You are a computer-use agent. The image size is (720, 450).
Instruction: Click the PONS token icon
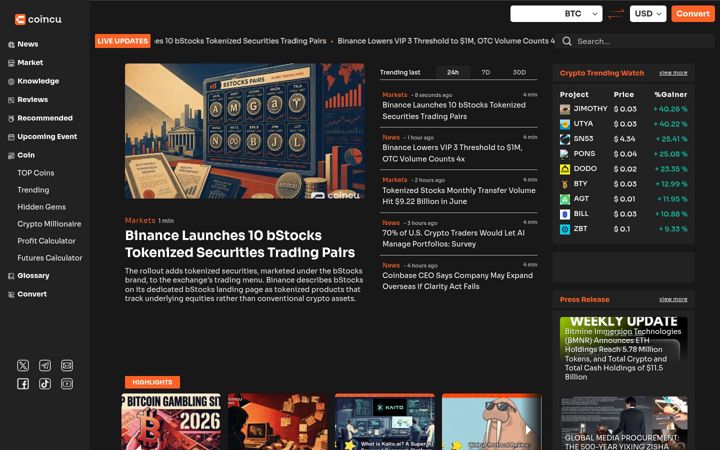point(565,154)
